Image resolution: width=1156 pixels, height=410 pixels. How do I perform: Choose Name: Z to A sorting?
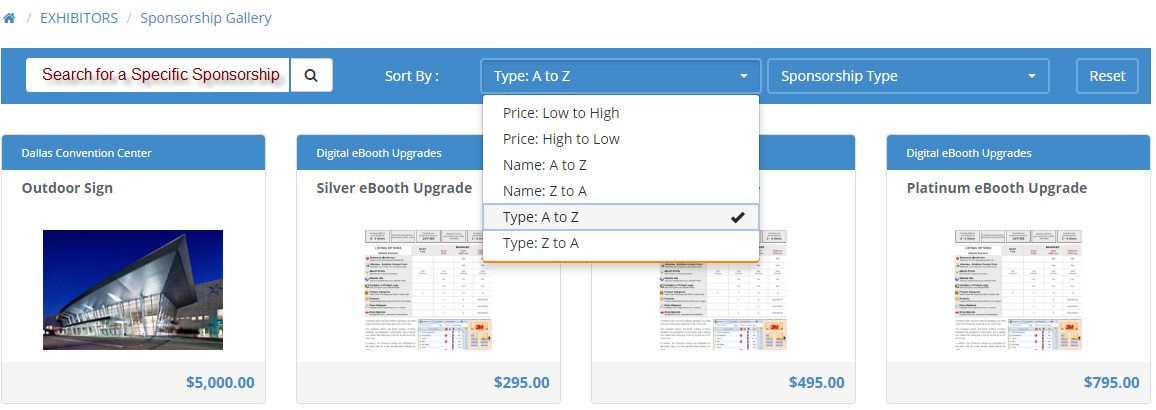pyautogui.click(x=545, y=191)
